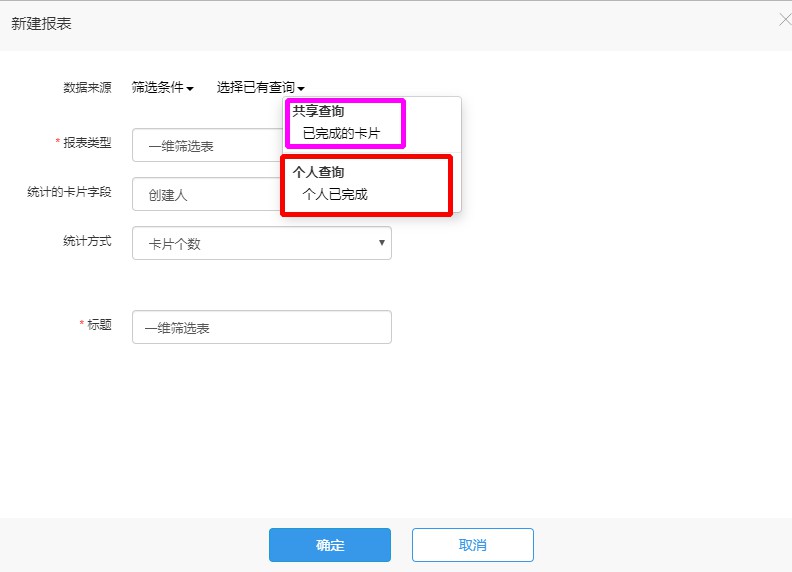This screenshot has width=792, height=572.
Task: Select 已完成的卡片 shared query
Action: point(341,133)
